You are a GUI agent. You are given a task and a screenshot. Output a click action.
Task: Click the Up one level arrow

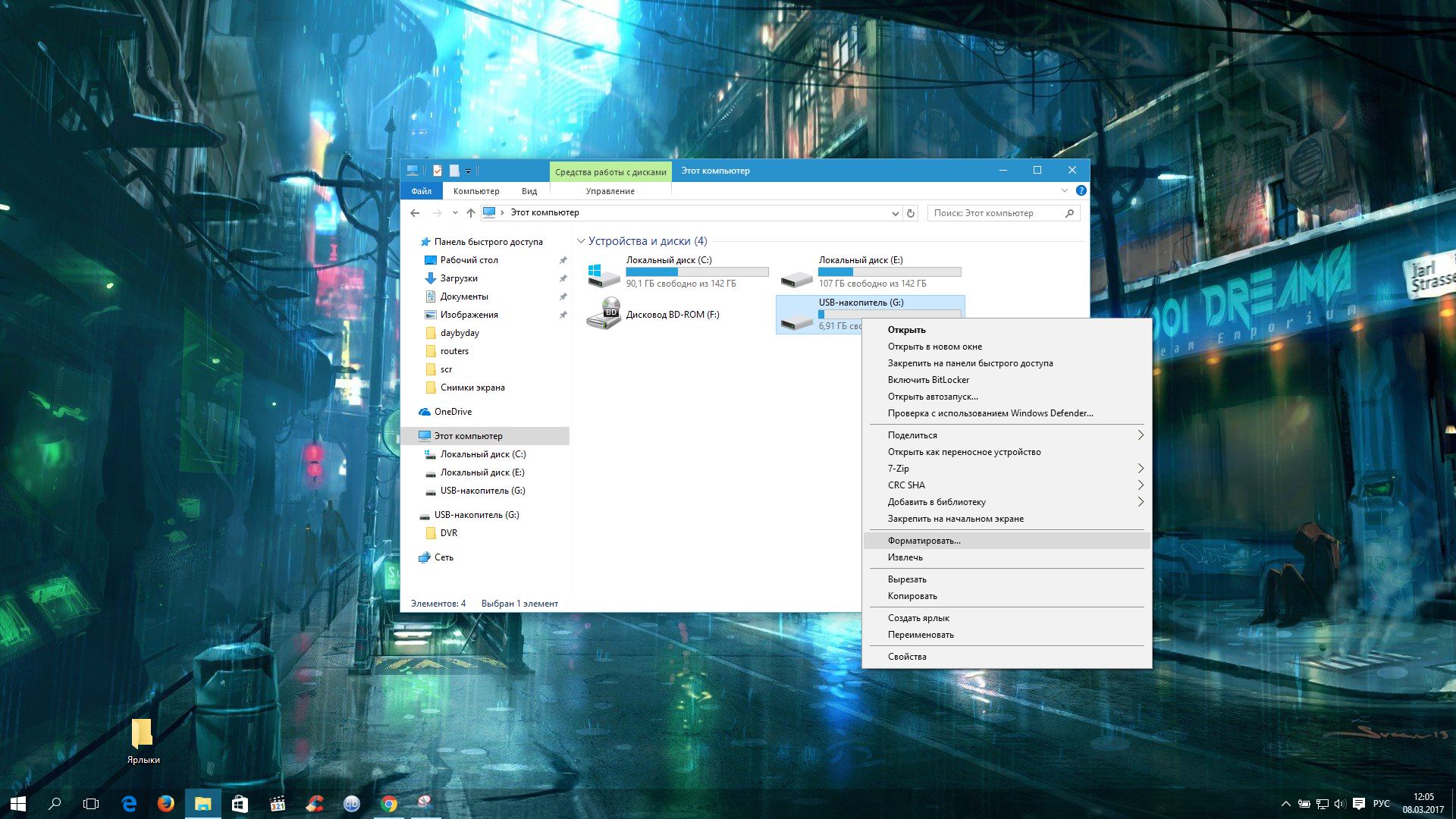[471, 213]
